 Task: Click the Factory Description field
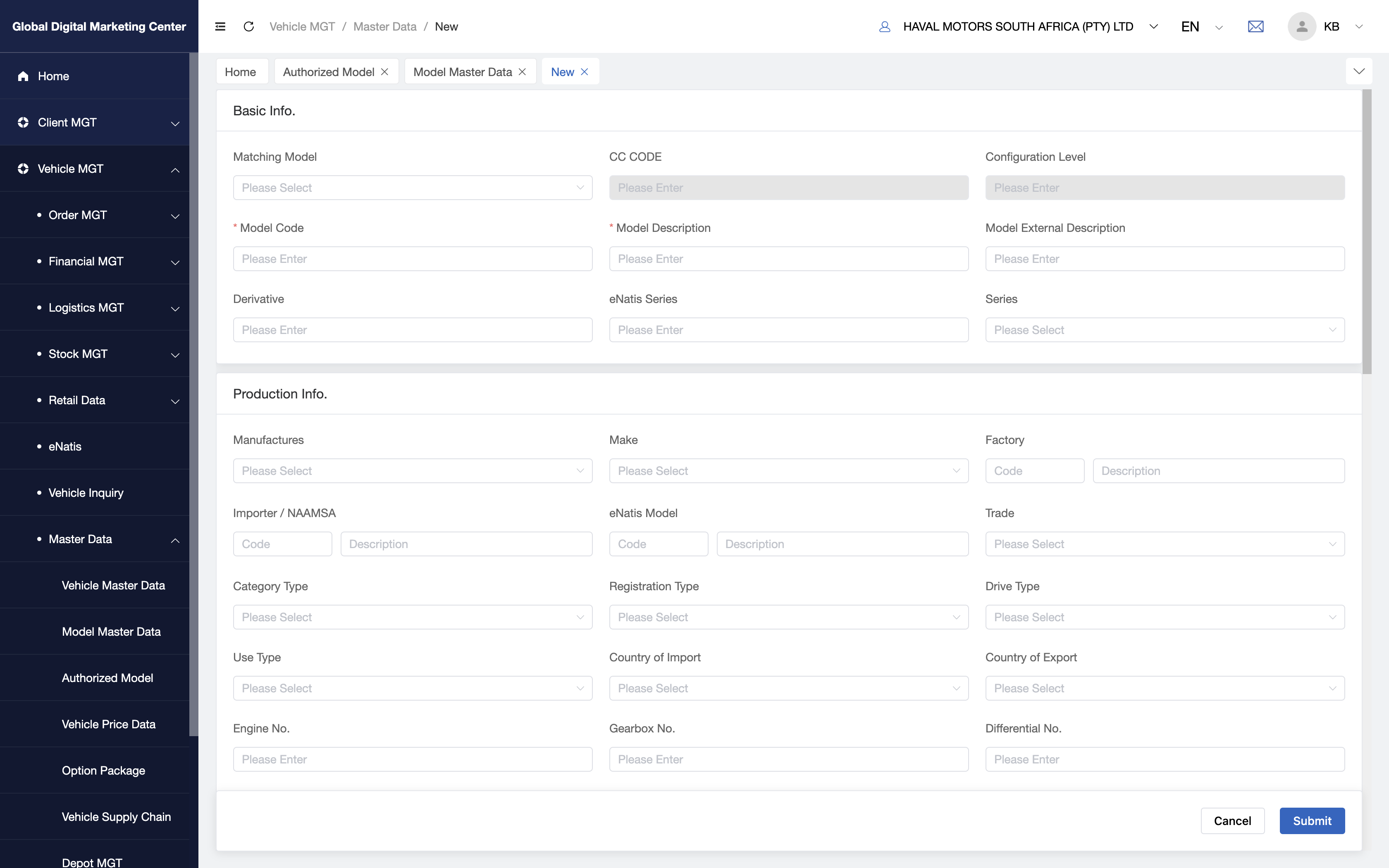1219,471
